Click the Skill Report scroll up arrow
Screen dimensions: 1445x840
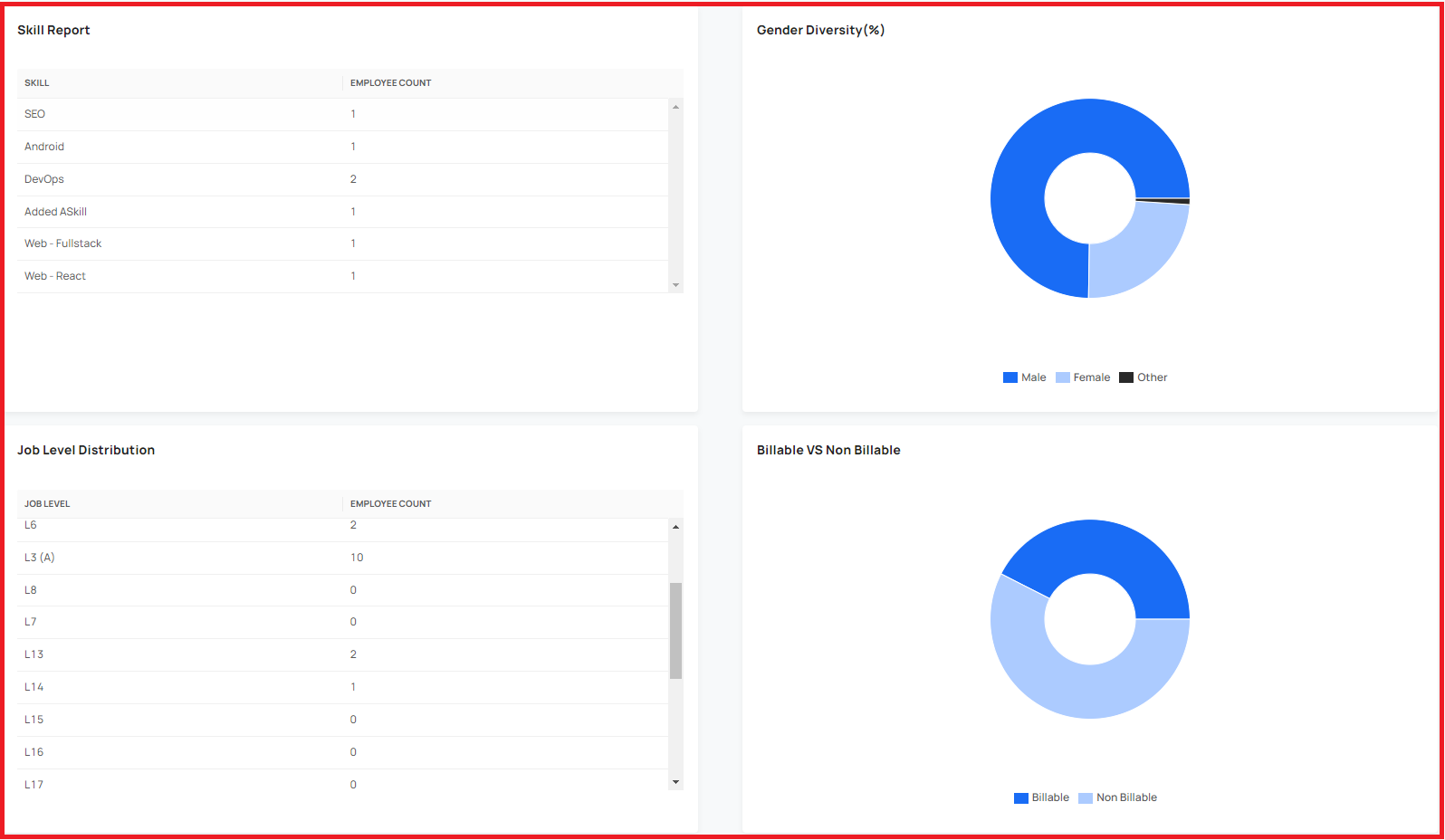coord(675,107)
